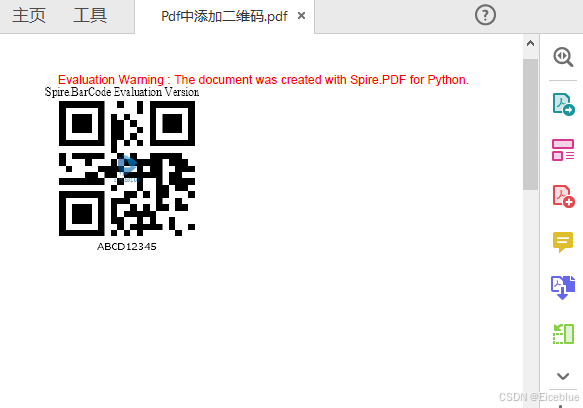Open the search and zoom magnifier tool
Image resolution: width=583 pixels, height=408 pixels.
click(x=563, y=57)
